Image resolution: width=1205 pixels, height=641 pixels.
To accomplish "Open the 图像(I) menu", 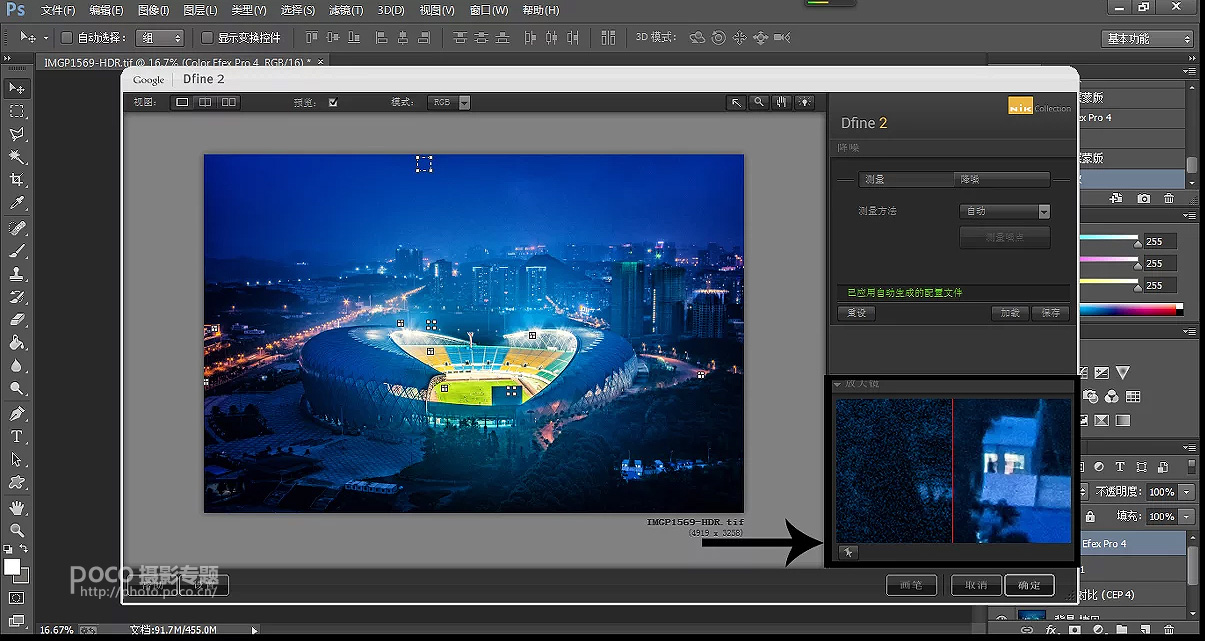I will [x=153, y=10].
